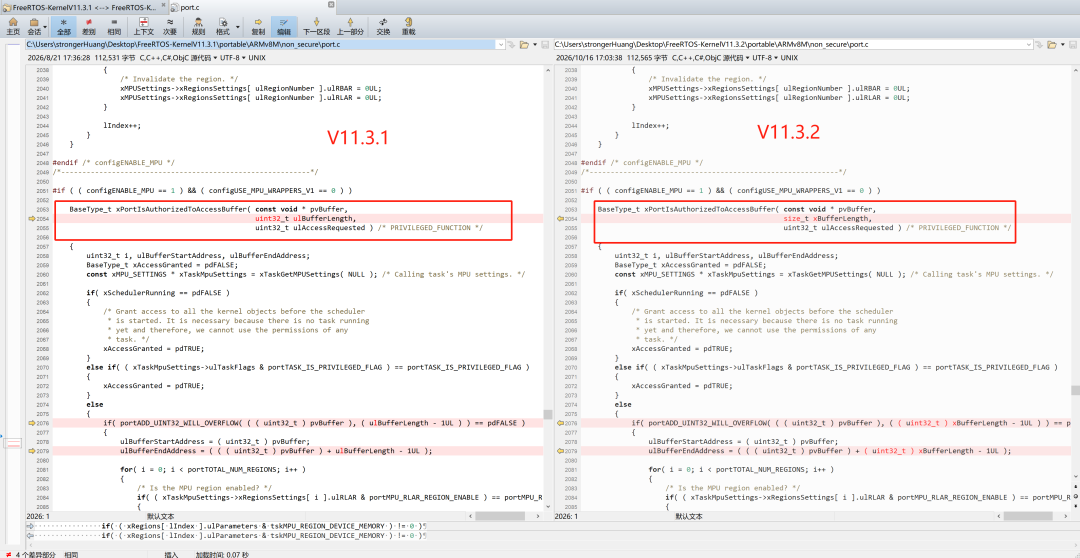The width and height of the screenshot is (1080, 558).
Task: Click copy-to-right arrow at left line 2076
Action: (x=31, y=423)
